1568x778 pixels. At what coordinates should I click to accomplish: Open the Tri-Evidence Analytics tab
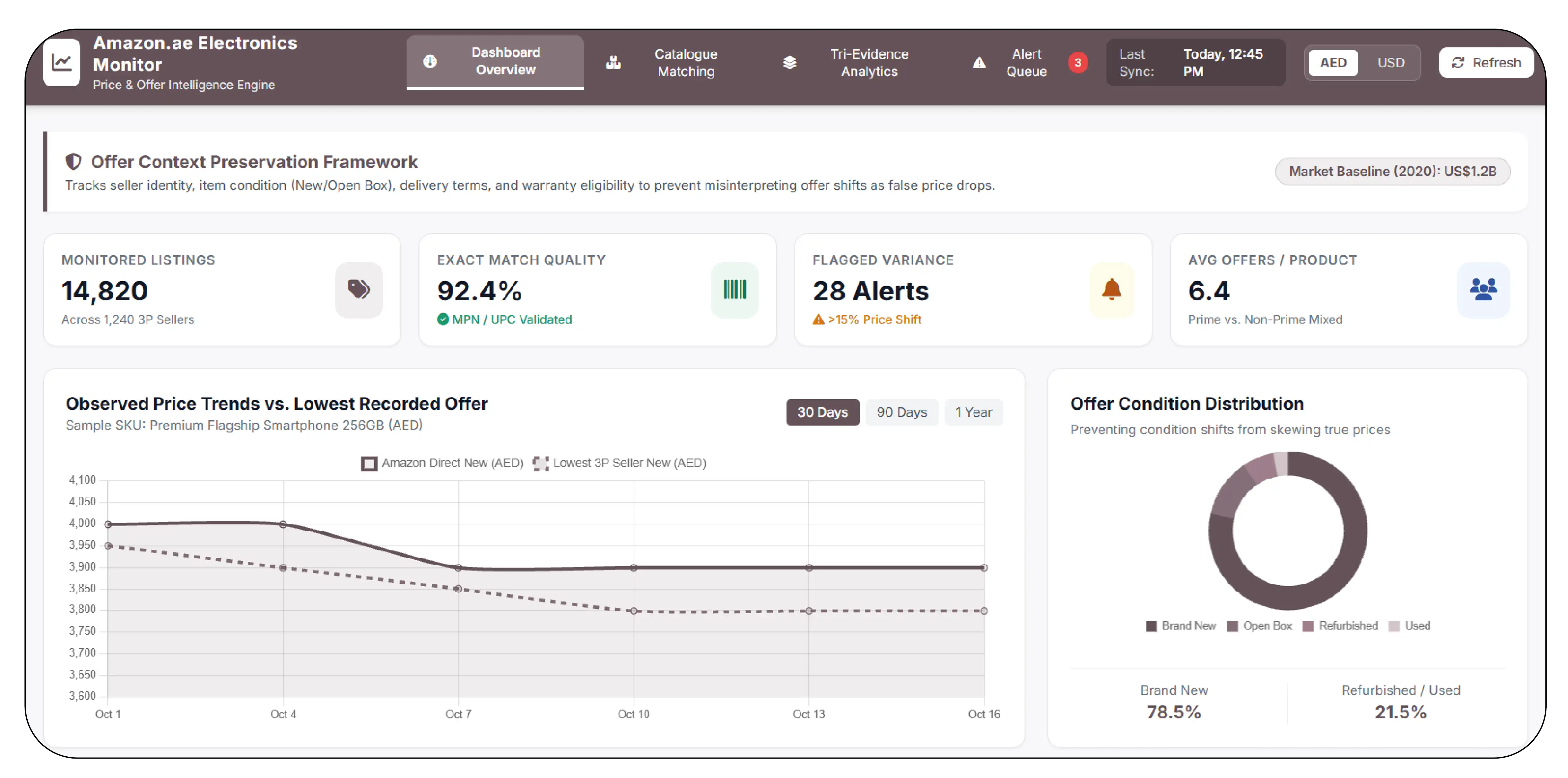pos(846,63)
